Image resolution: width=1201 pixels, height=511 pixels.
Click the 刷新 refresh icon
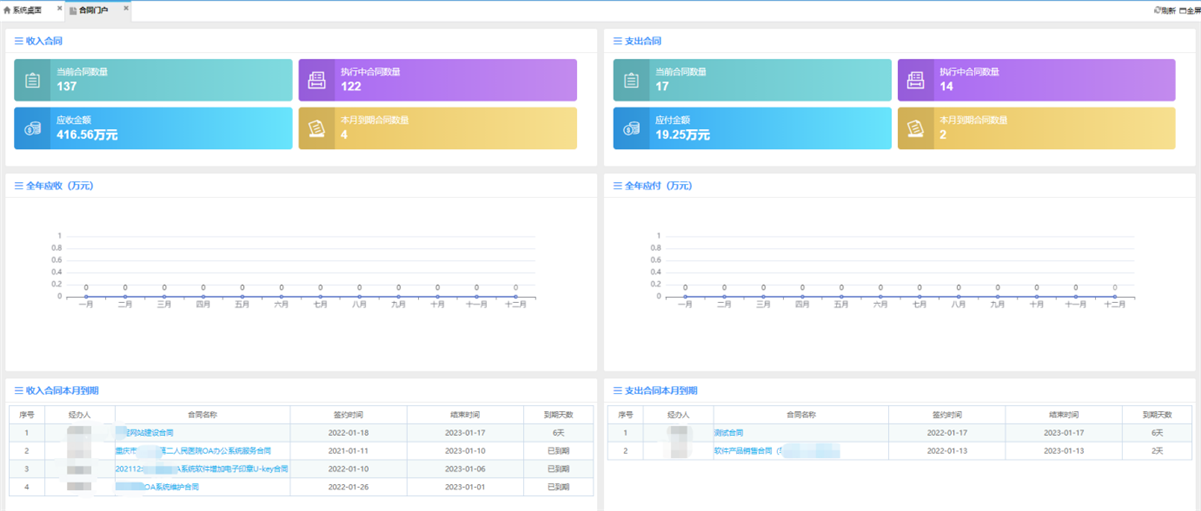tap(1158, 10)
